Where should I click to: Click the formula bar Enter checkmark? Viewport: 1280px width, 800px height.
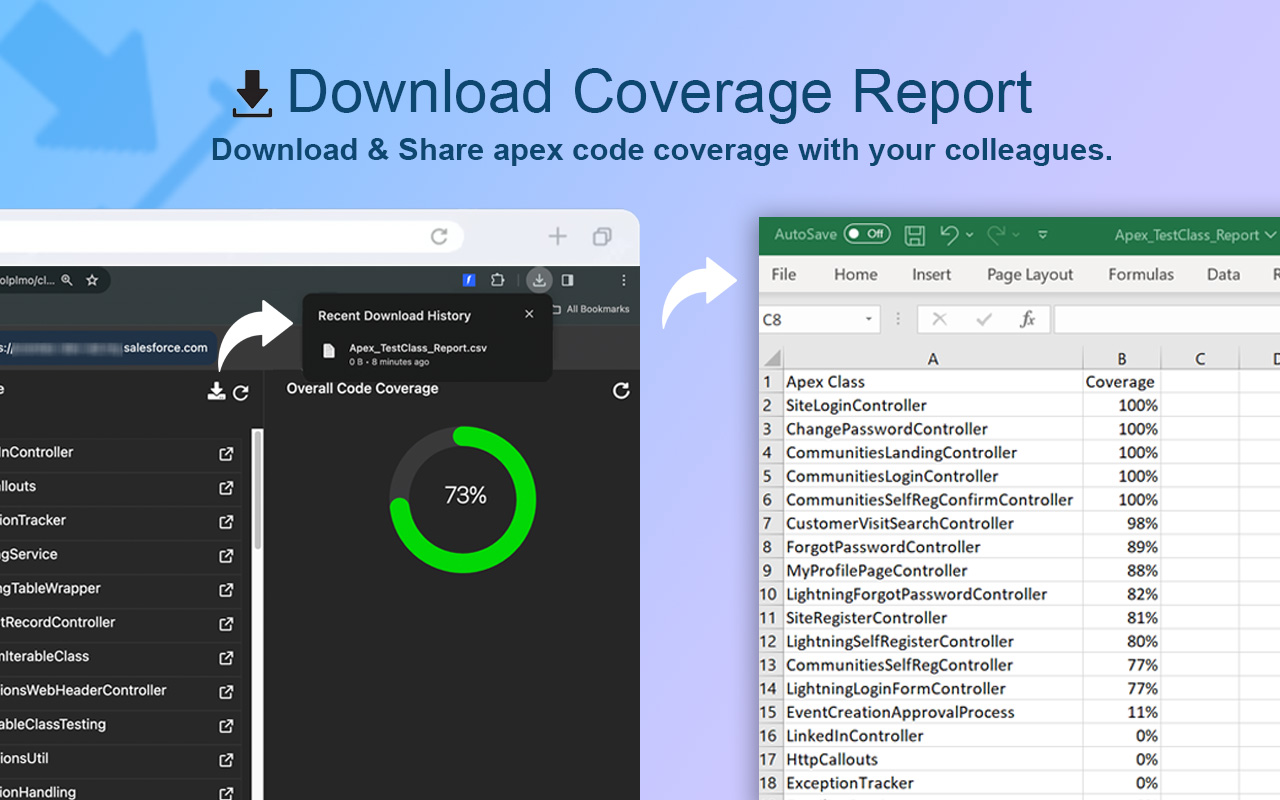click(x=984, y=320)
